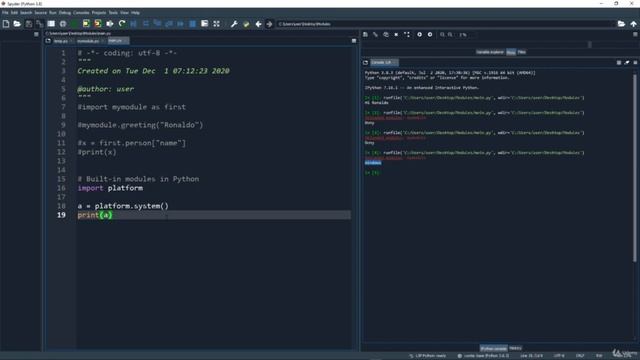Image resolution: width=640 pixels, height=360 pixels.
Task: Show the next plot icon
Action: (x=430, y=35)
